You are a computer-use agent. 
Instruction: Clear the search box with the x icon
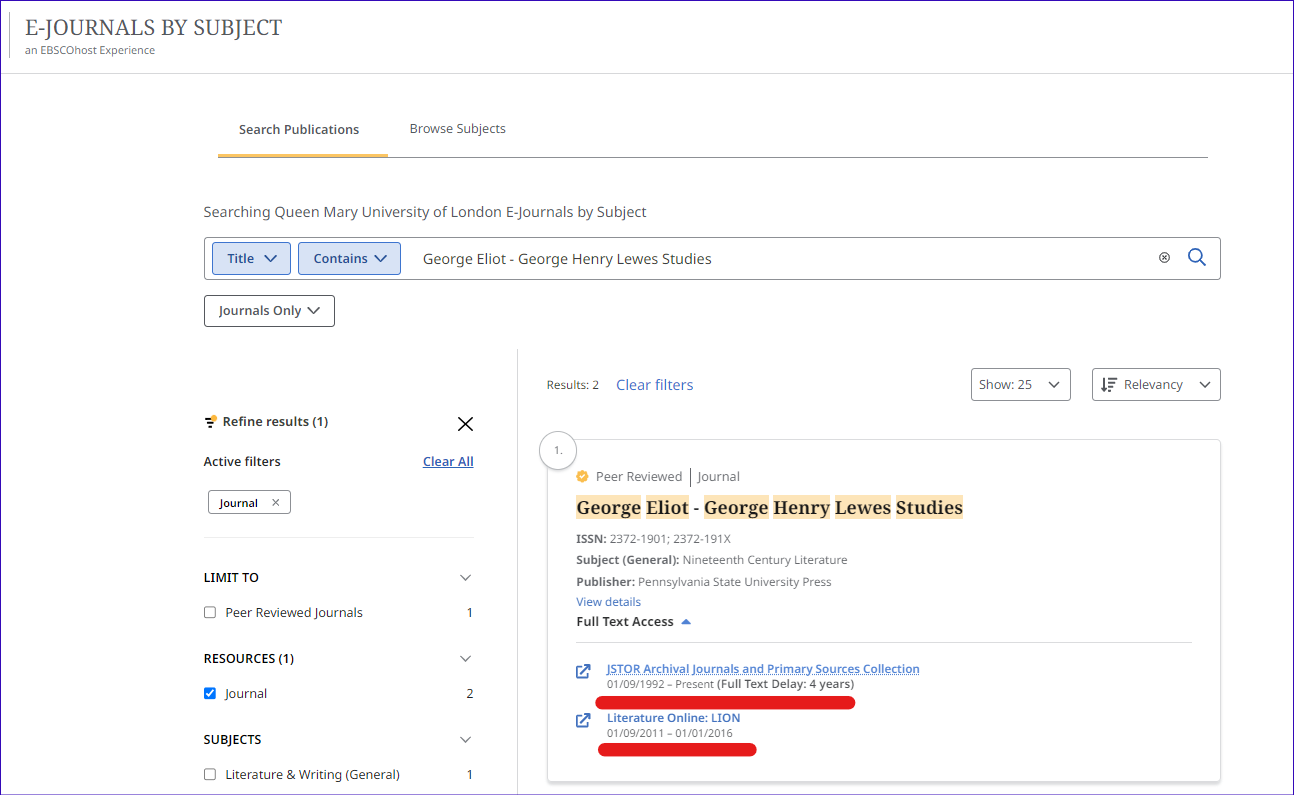tap(1164, 258)
